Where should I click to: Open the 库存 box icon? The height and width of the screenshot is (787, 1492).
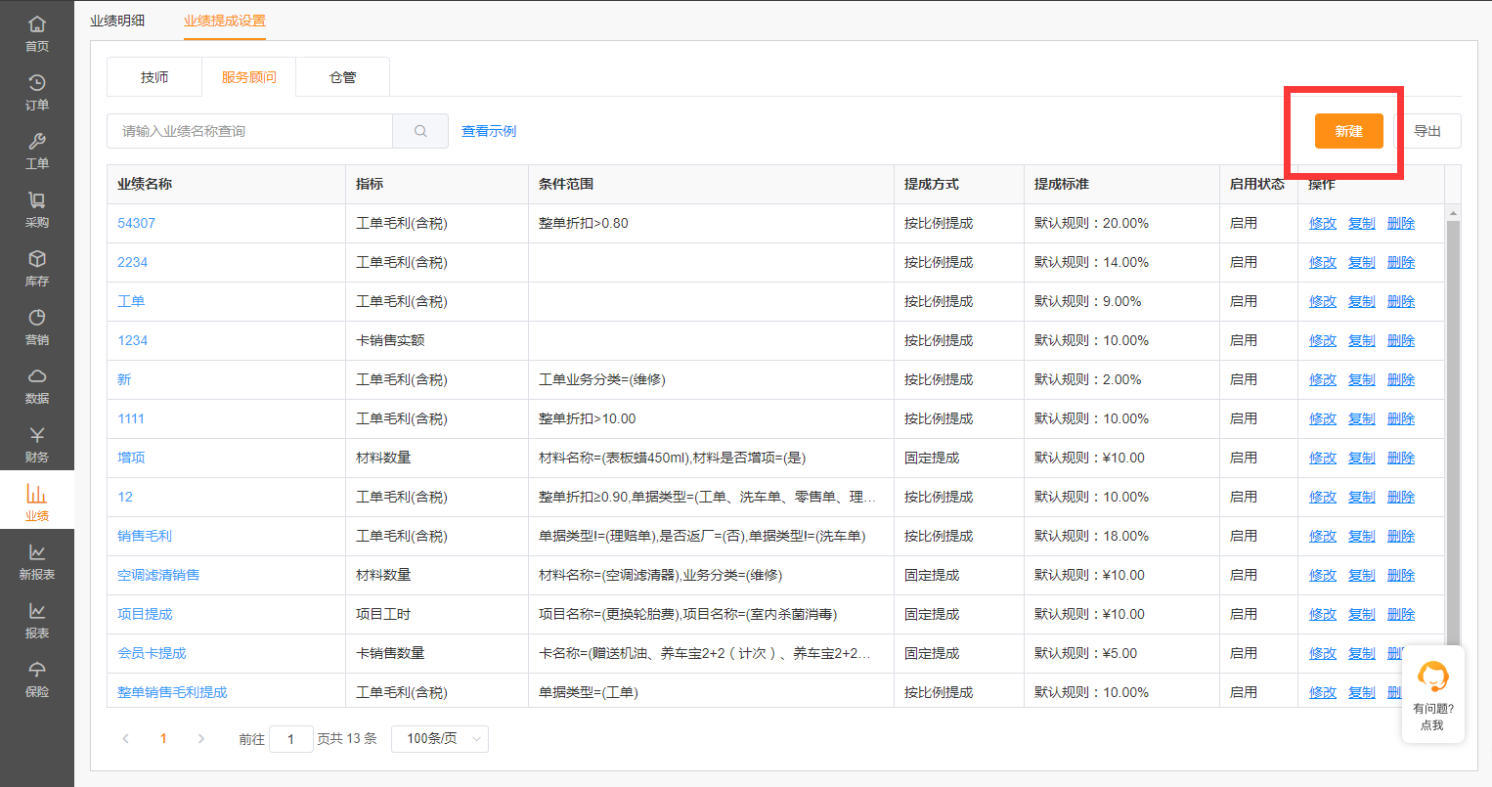pos(37,258)
